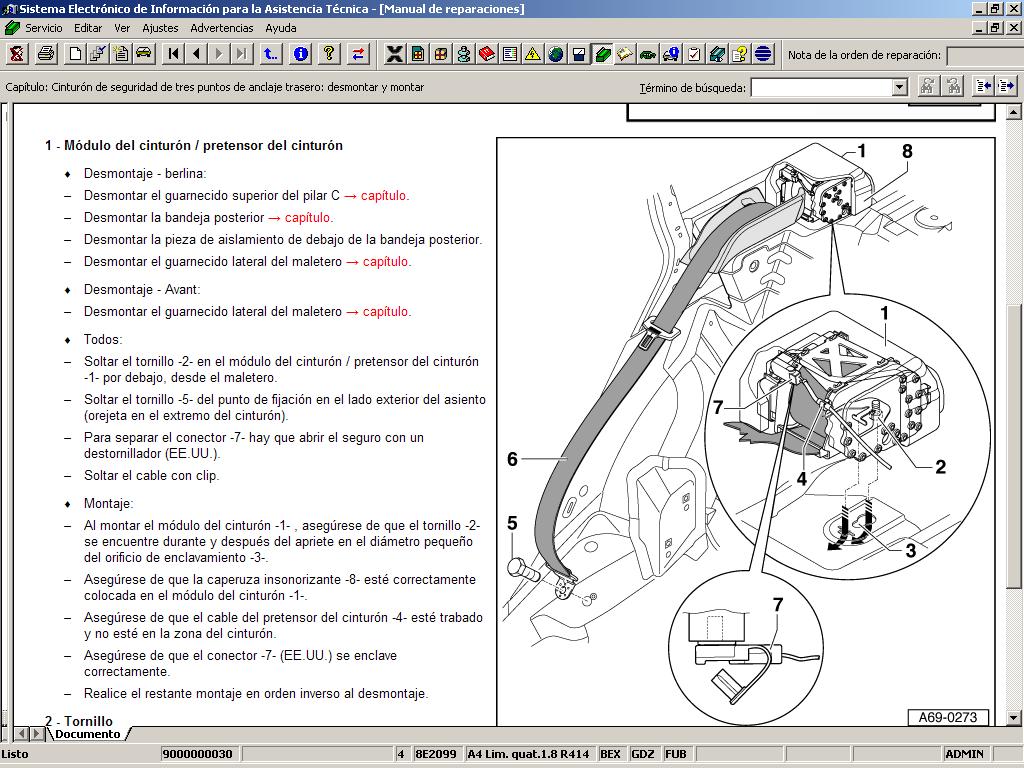Expand the Término de búsqueda dropdown arrow
Screen dimensions: 1024x768
(x=900, y=87)
